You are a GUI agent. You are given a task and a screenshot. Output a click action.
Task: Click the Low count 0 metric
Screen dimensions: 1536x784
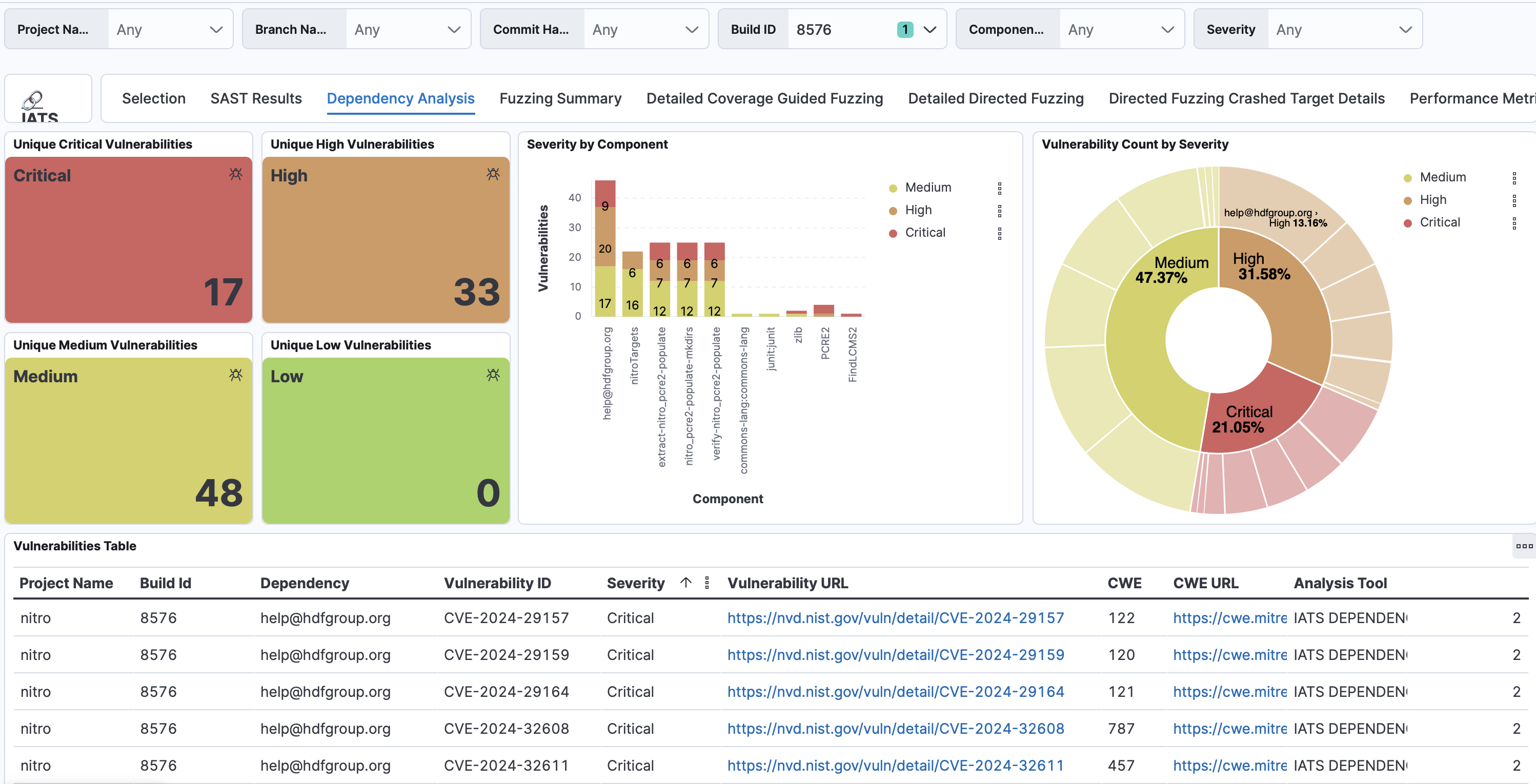click(489, 492)
